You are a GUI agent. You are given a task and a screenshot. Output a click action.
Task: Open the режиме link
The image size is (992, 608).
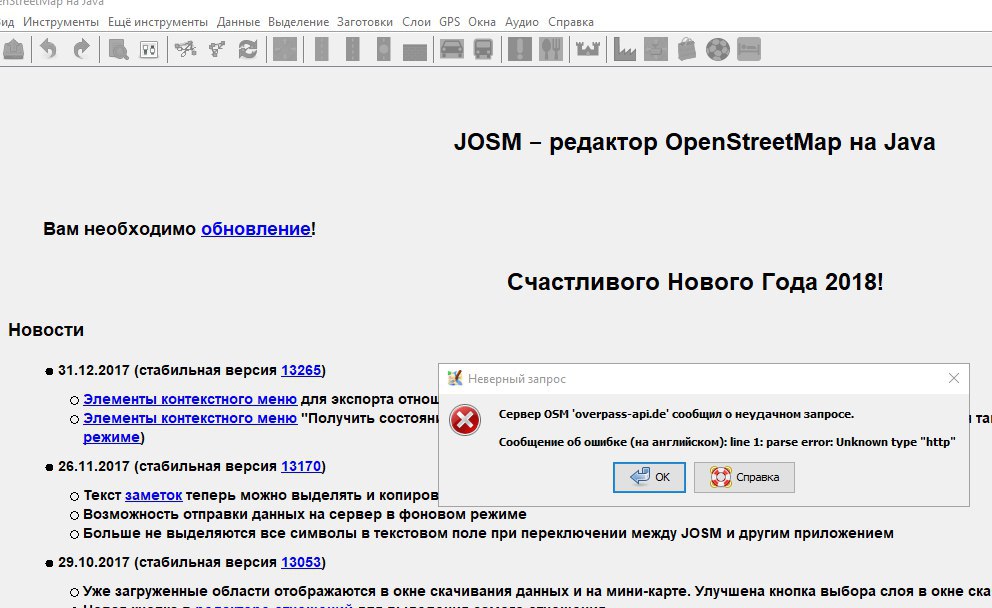[x=111, y=437]
